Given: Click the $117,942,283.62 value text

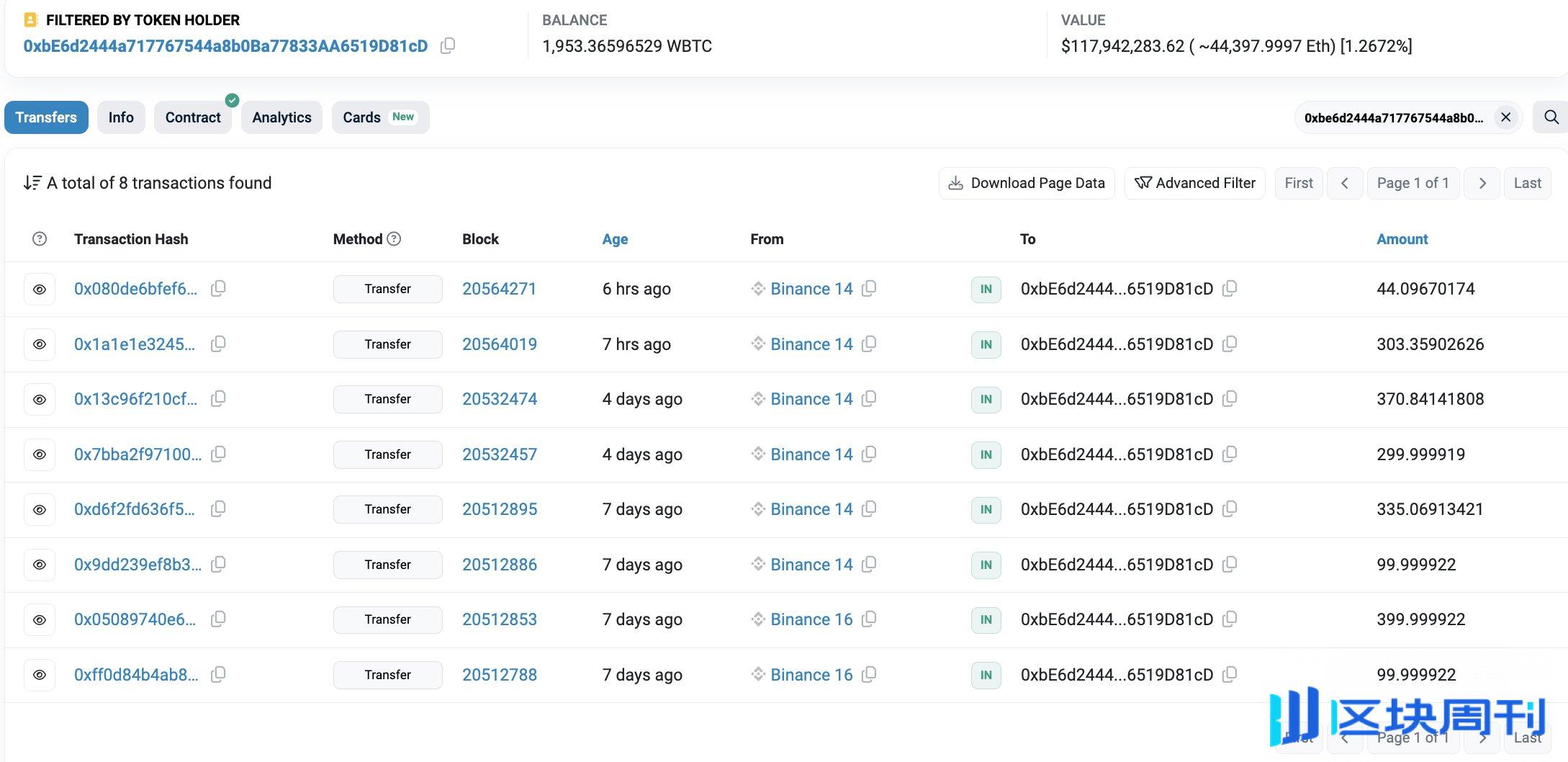Looking at the screenshot, I should (1122, 46).
